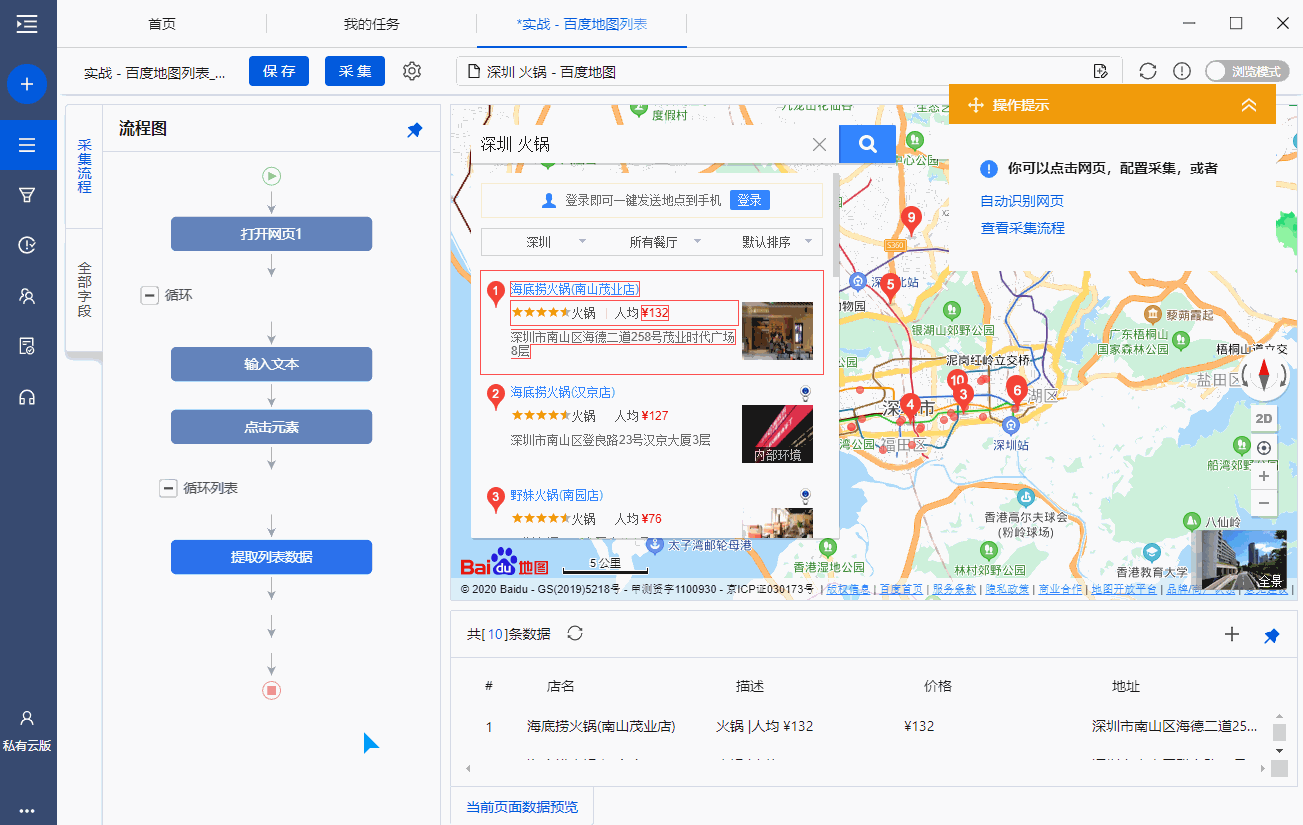
Task: Click the 店名 column header
Action: coord(560,686)
